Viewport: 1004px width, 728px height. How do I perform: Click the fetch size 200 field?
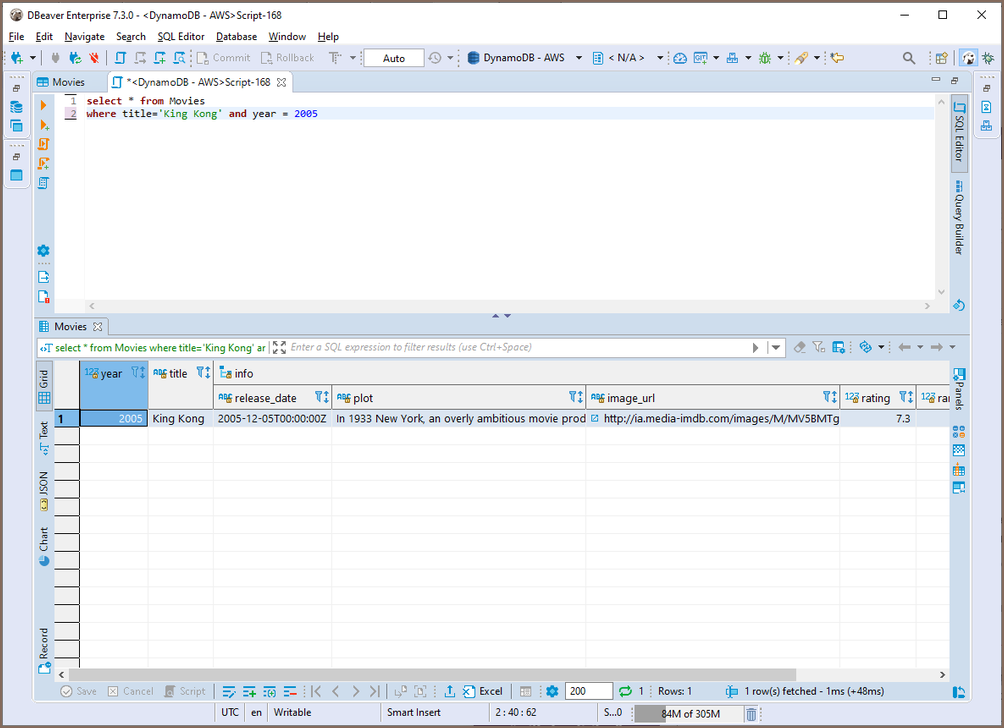pyautogui.click(x=588, y=691)
